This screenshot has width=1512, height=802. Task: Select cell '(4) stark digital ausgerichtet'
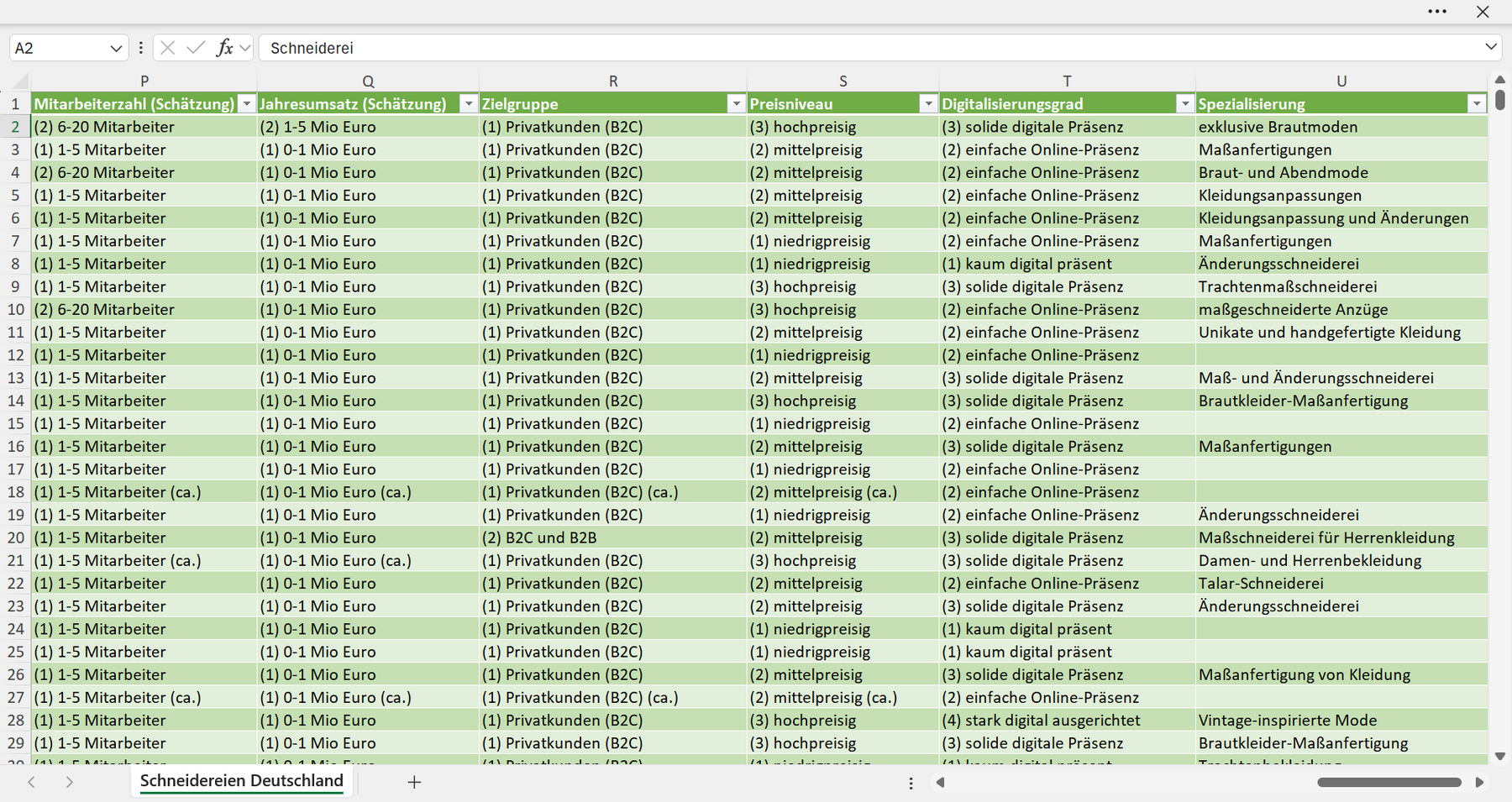(x=1067, y=721)
